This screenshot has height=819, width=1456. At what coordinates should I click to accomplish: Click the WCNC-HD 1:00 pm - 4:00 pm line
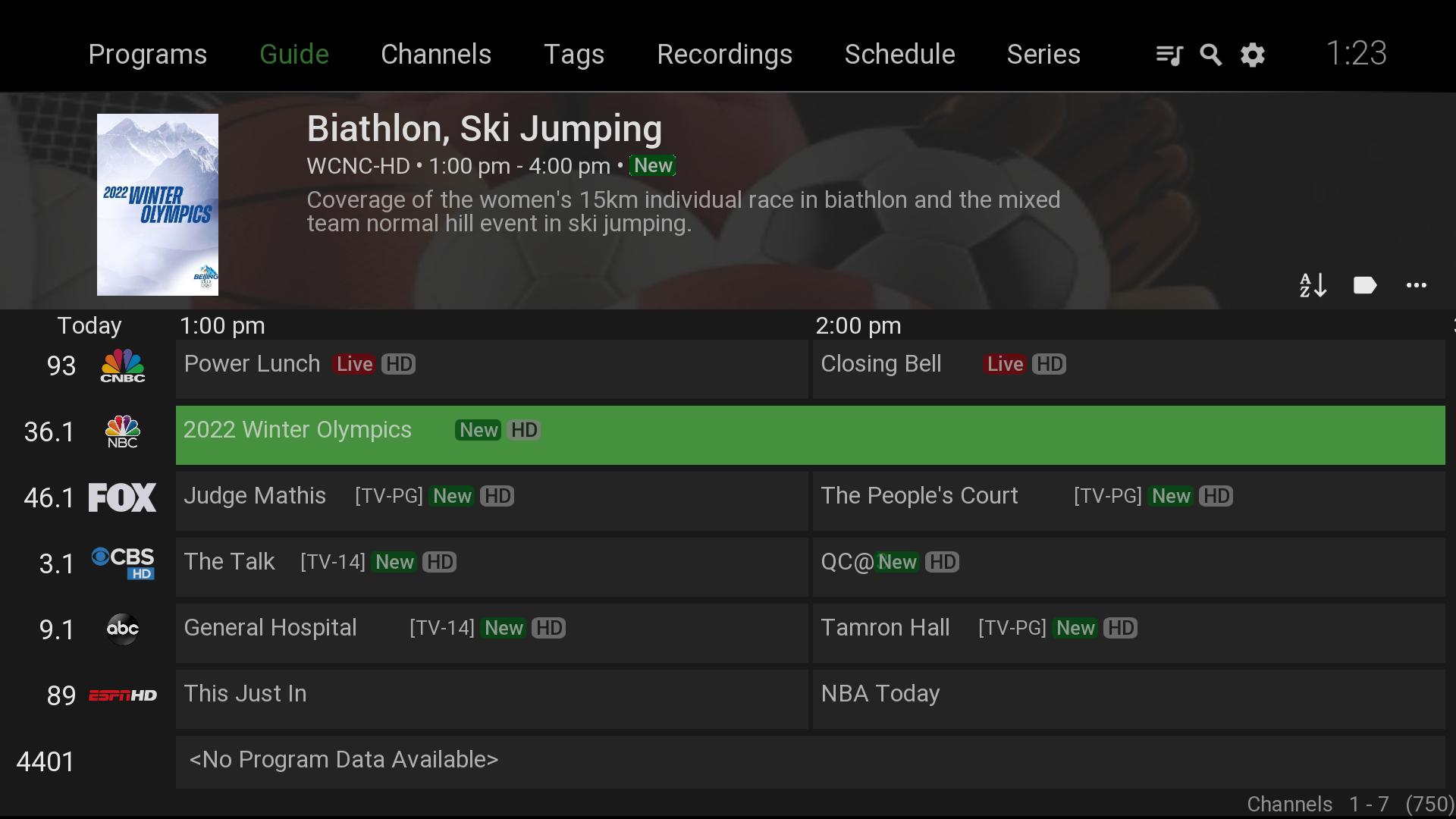pos(458,166)
